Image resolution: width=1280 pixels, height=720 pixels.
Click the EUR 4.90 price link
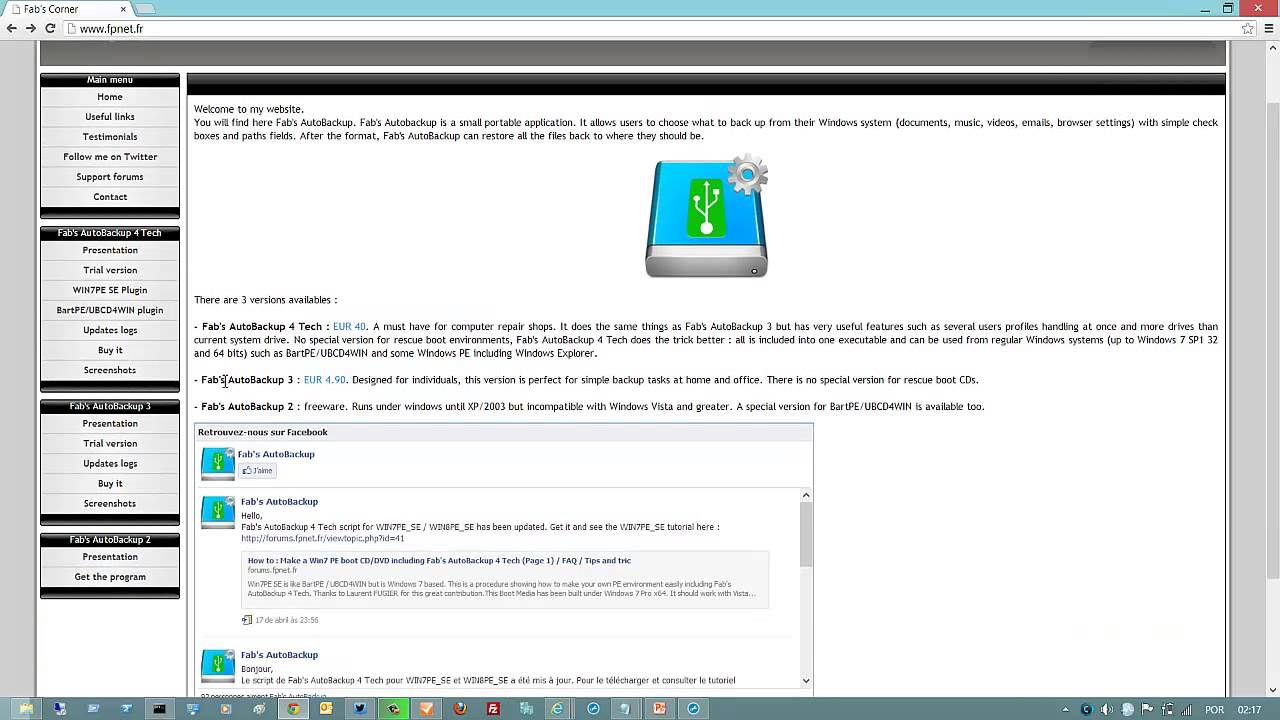click(x=325, y=380)
